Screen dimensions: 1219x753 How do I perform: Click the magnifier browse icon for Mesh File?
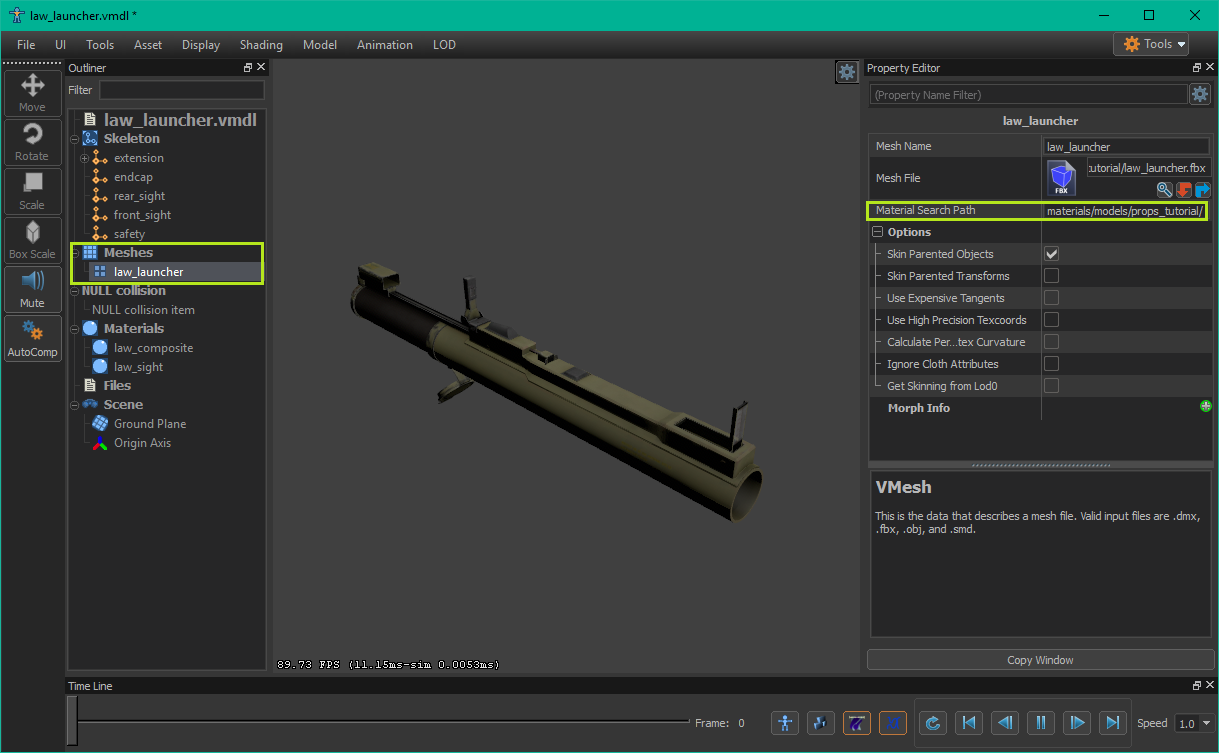point(1164,189)
